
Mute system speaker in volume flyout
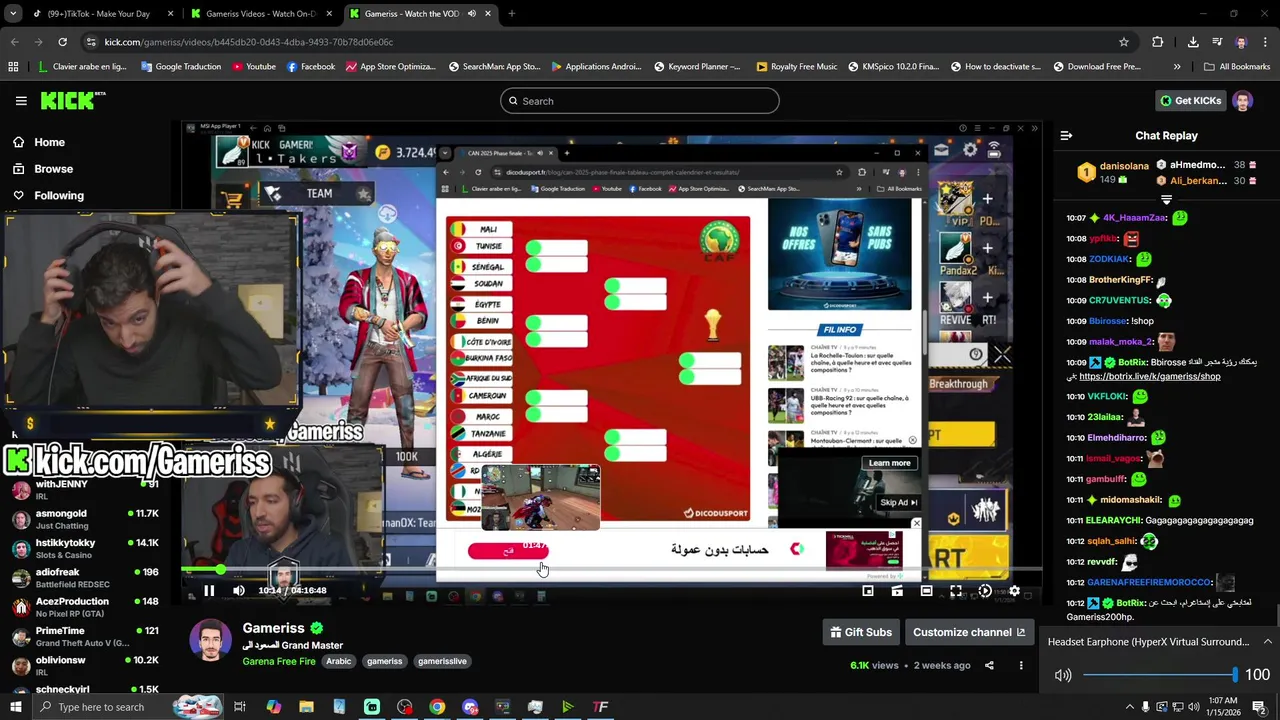click(1063, 675)
